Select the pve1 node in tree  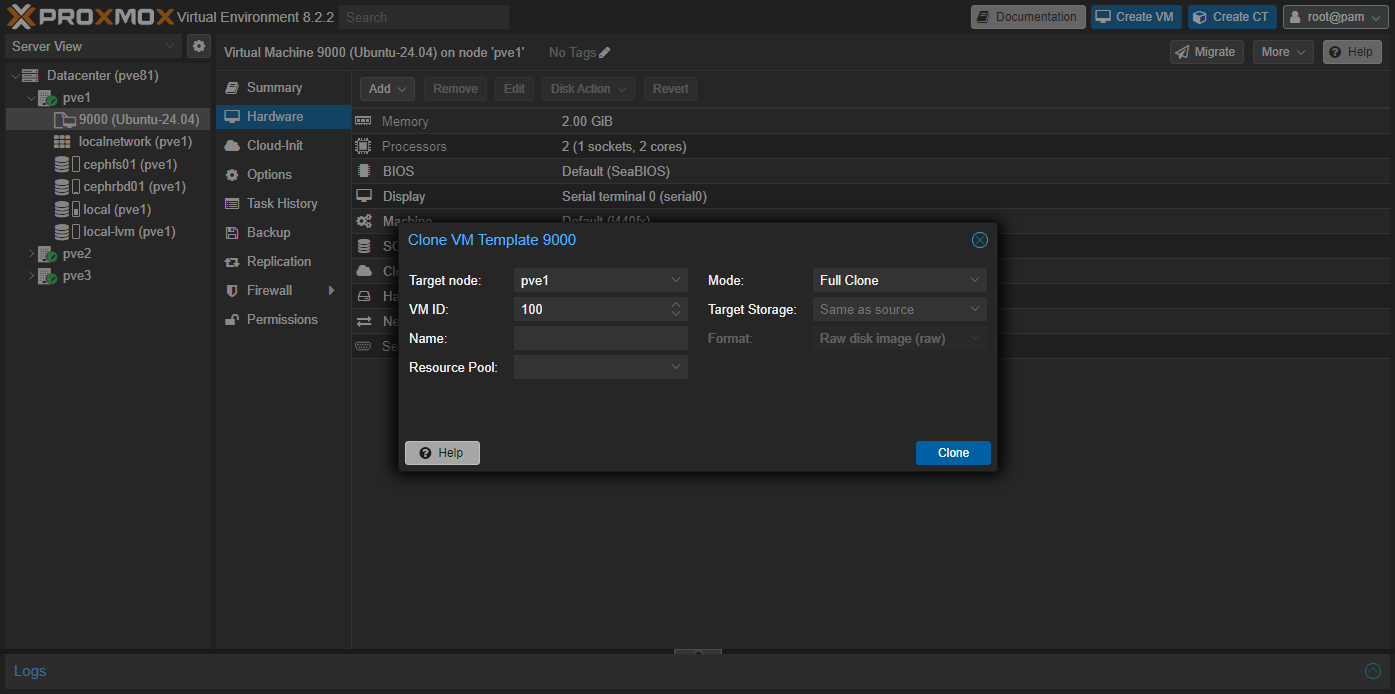(x=76, y=98)
